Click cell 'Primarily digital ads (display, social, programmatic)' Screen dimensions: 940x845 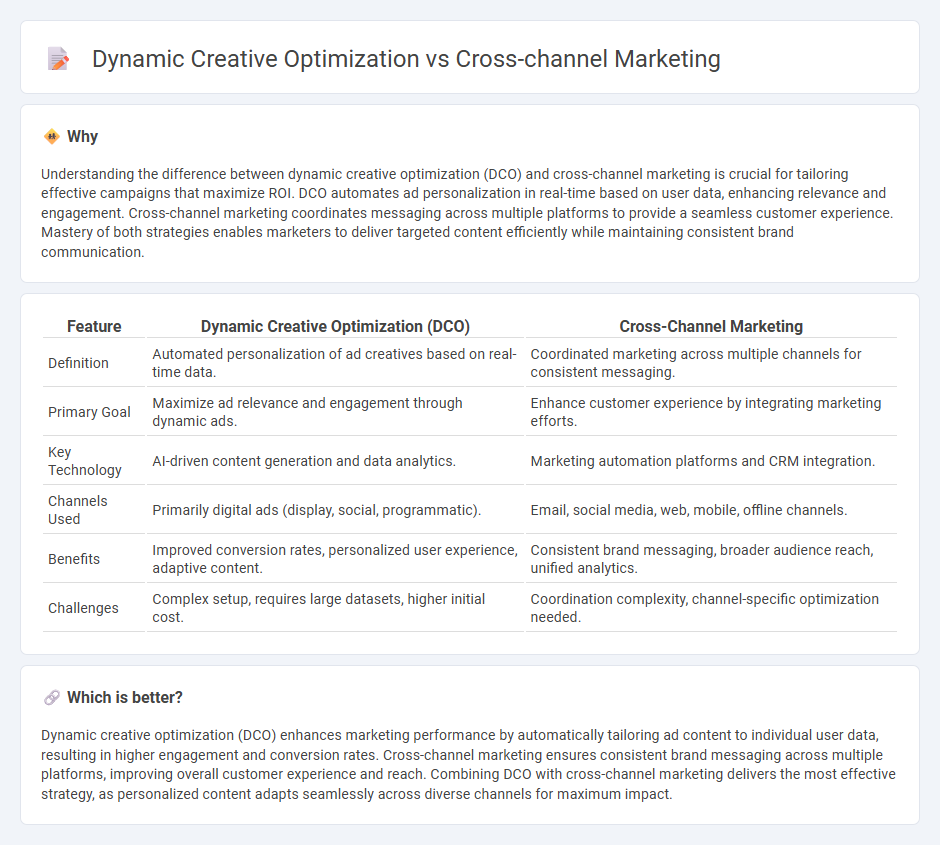pyautogui.click(x=335, y=510)
